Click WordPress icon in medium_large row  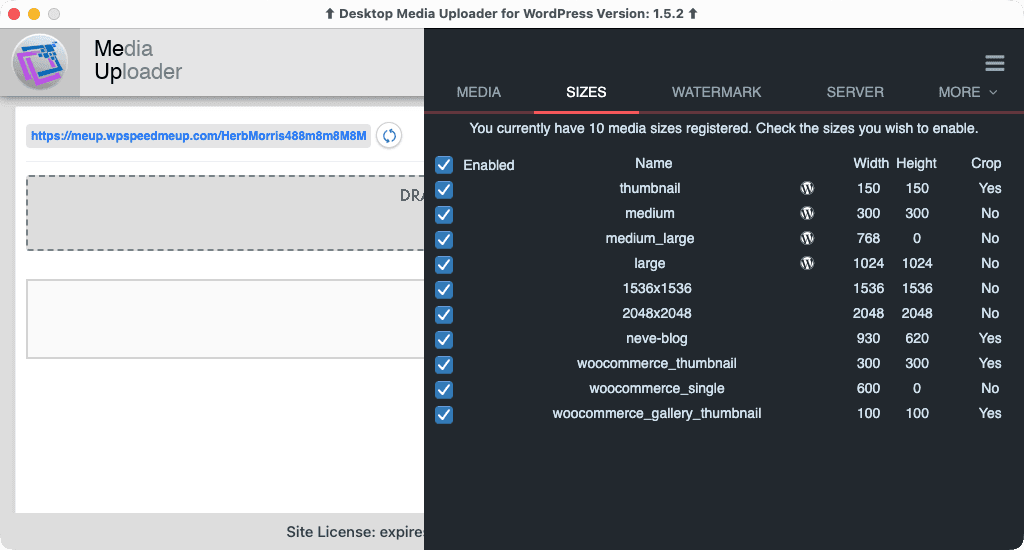[807, 238]
